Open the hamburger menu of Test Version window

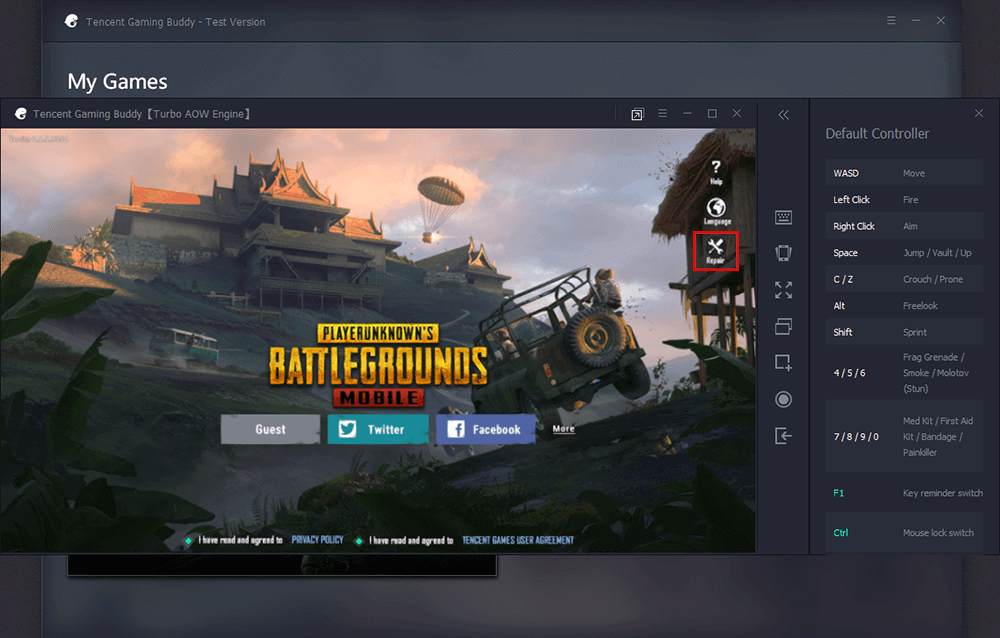(x=891, y=20)
